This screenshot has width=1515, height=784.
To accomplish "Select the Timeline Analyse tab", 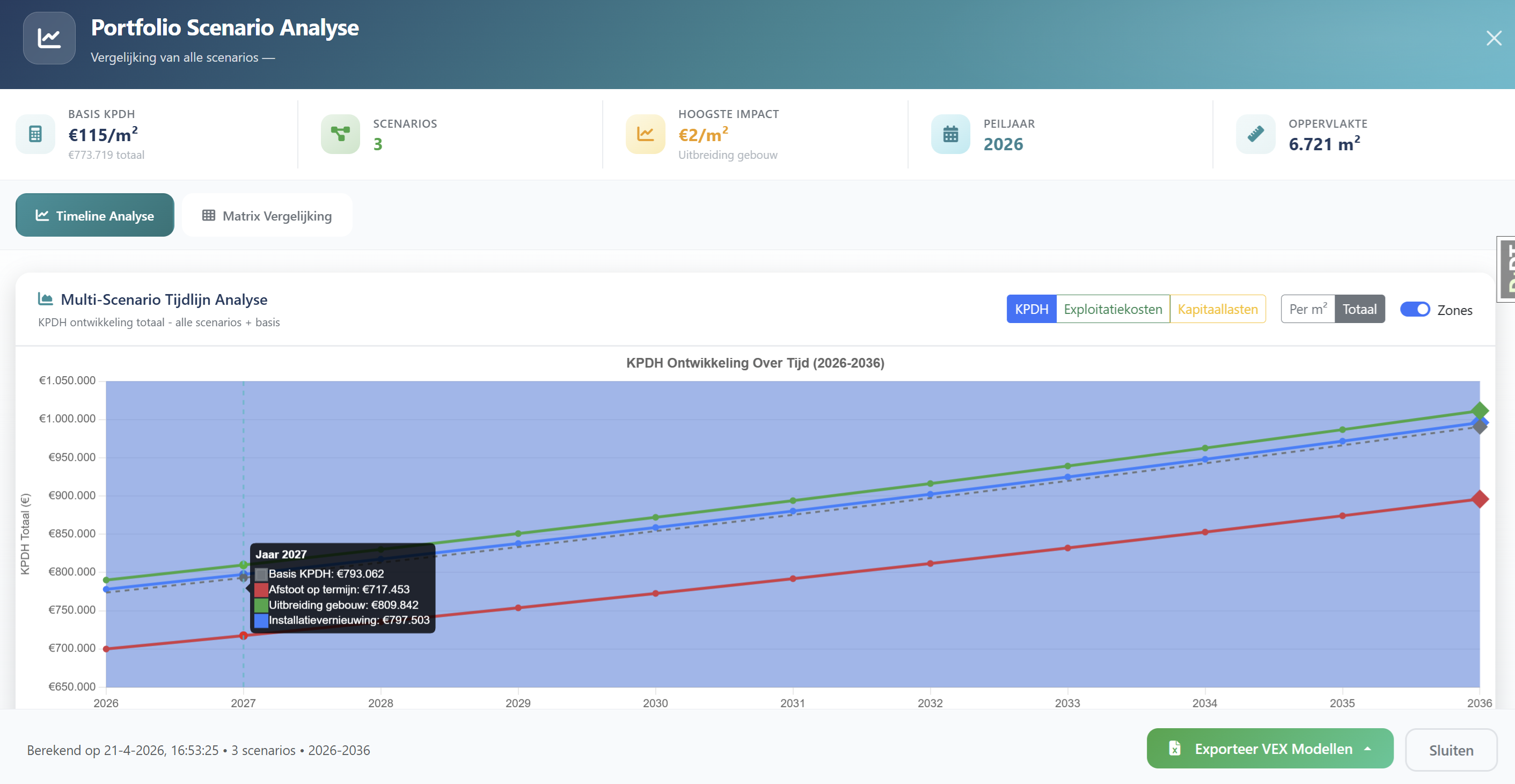I will coord(94,215).
